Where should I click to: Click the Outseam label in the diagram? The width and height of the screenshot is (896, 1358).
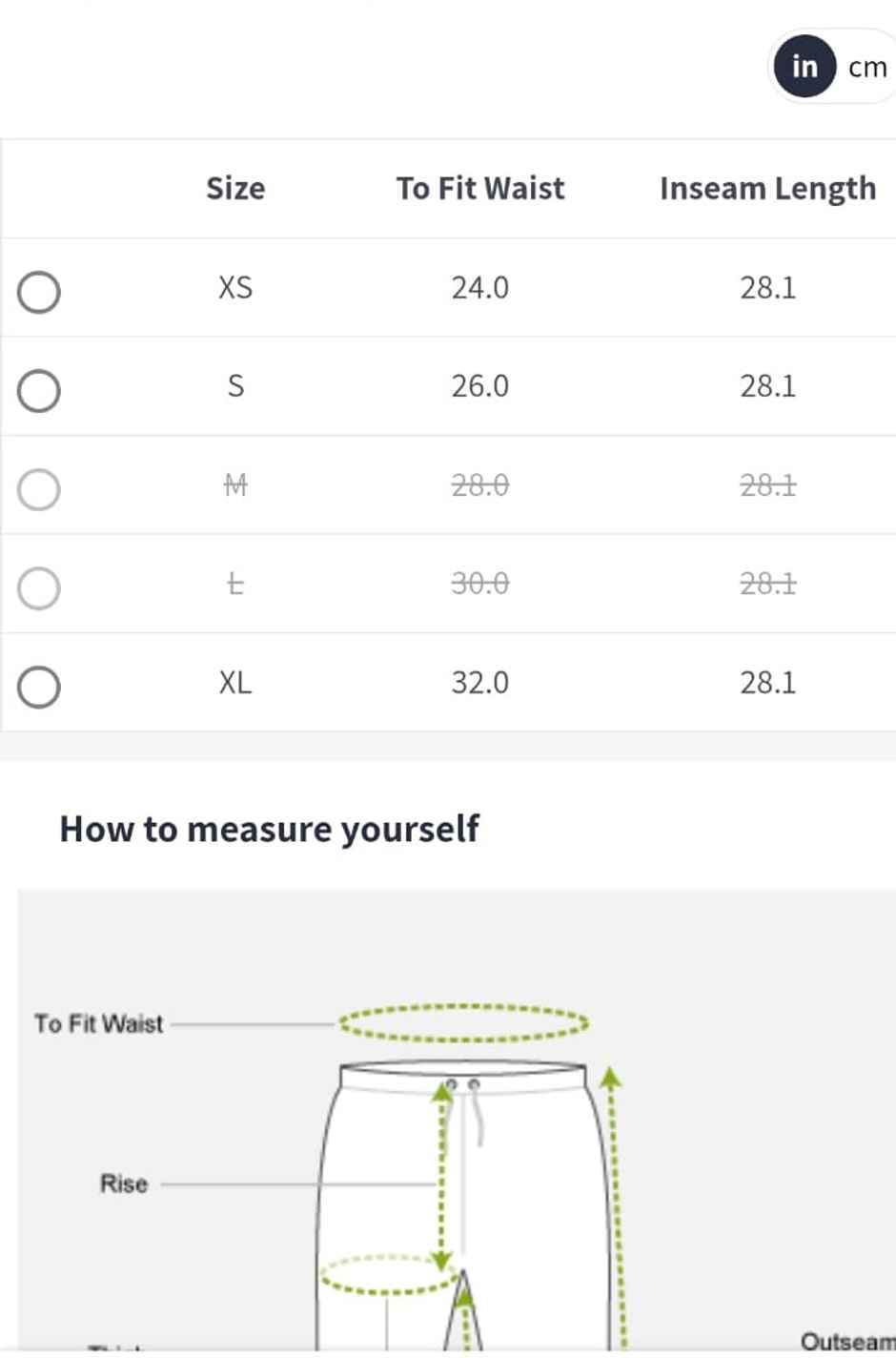(x=846, y=1341)
